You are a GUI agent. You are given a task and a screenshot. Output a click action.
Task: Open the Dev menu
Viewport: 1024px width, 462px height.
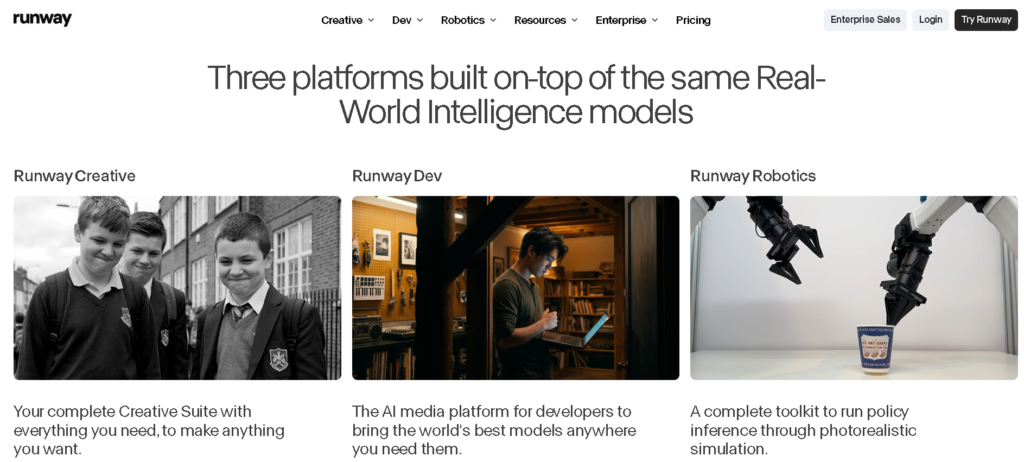click(402, 20)
